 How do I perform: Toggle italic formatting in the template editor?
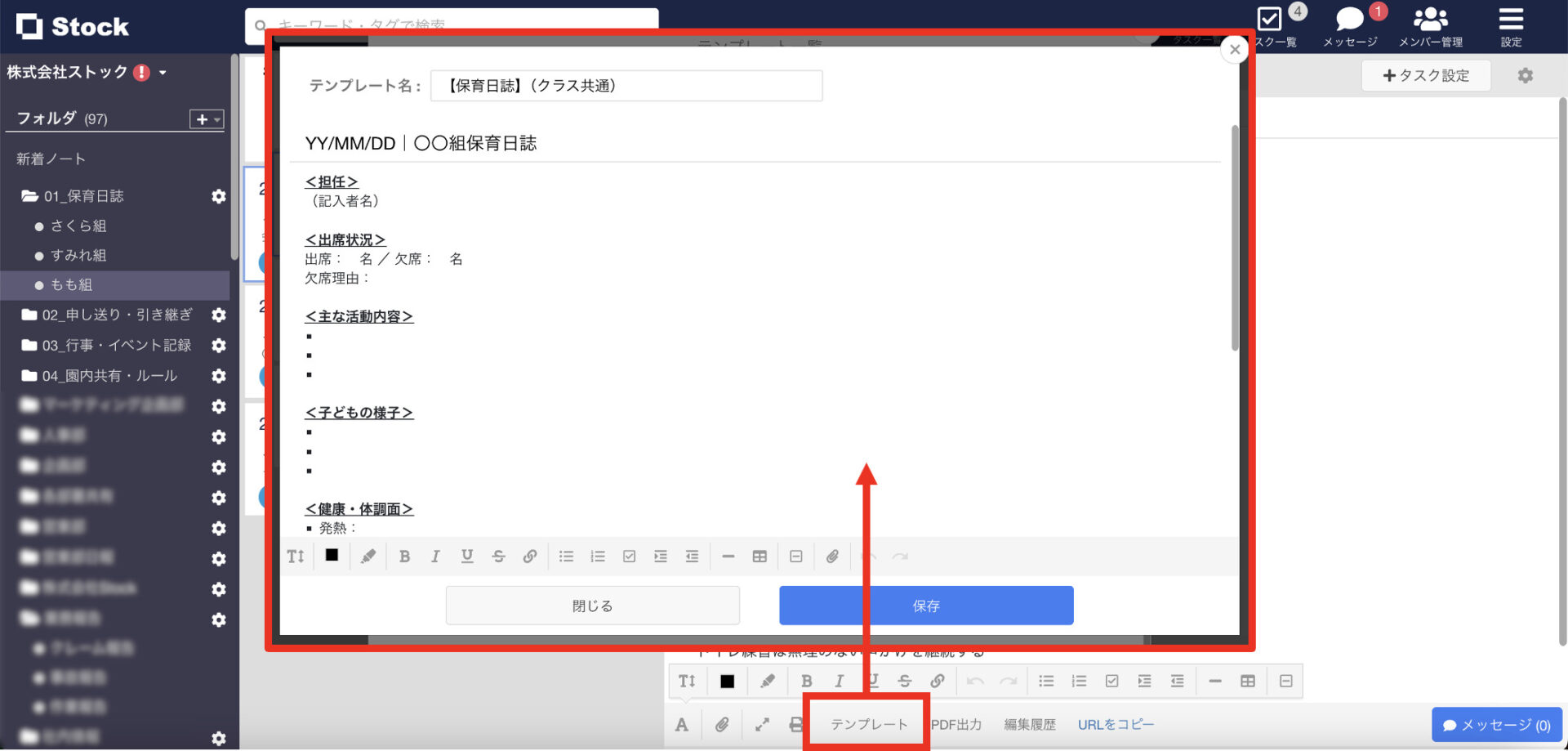pyautogui.click(x=435, y=557)
